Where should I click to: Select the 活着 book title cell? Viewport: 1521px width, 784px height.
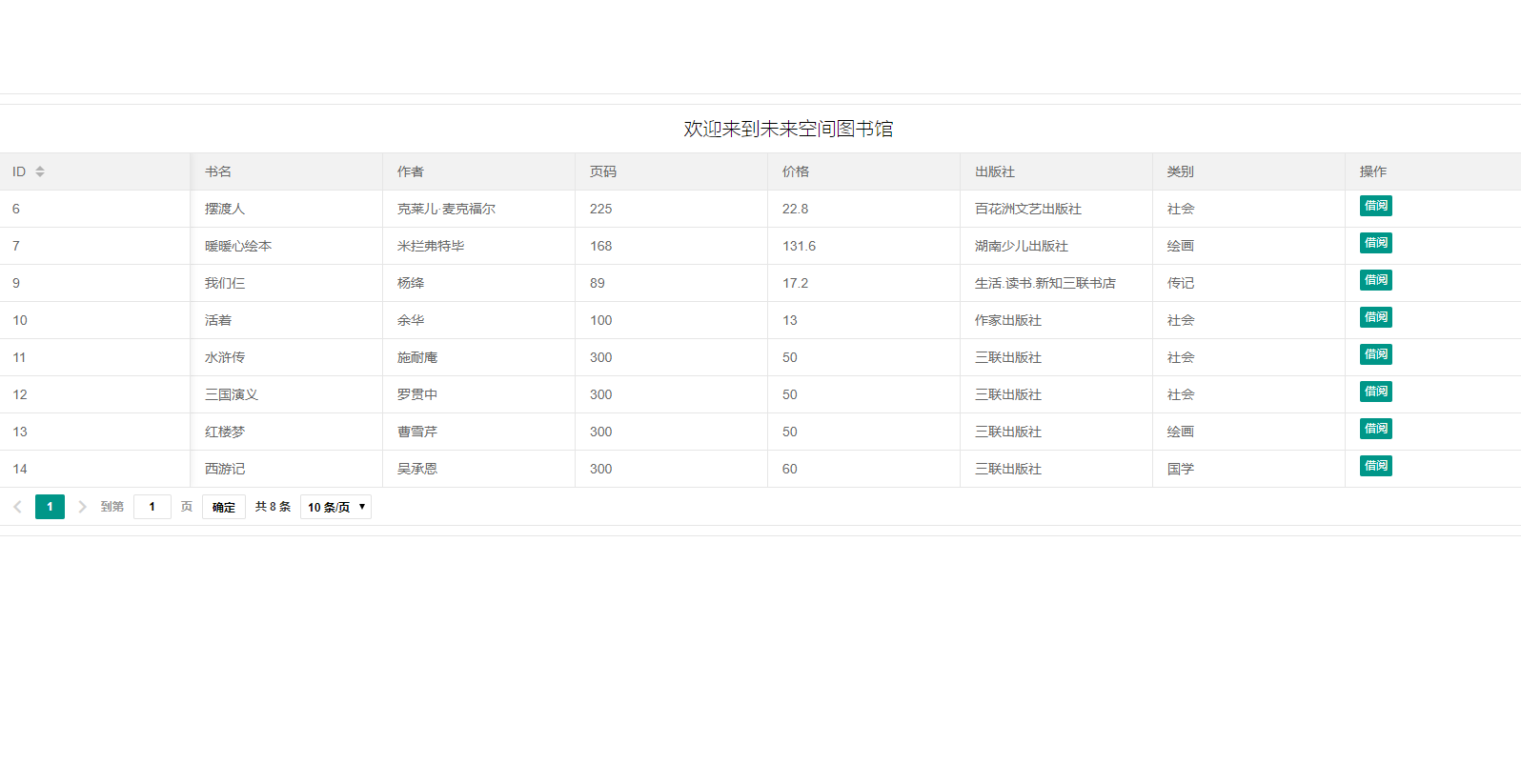tap(287, 320)
